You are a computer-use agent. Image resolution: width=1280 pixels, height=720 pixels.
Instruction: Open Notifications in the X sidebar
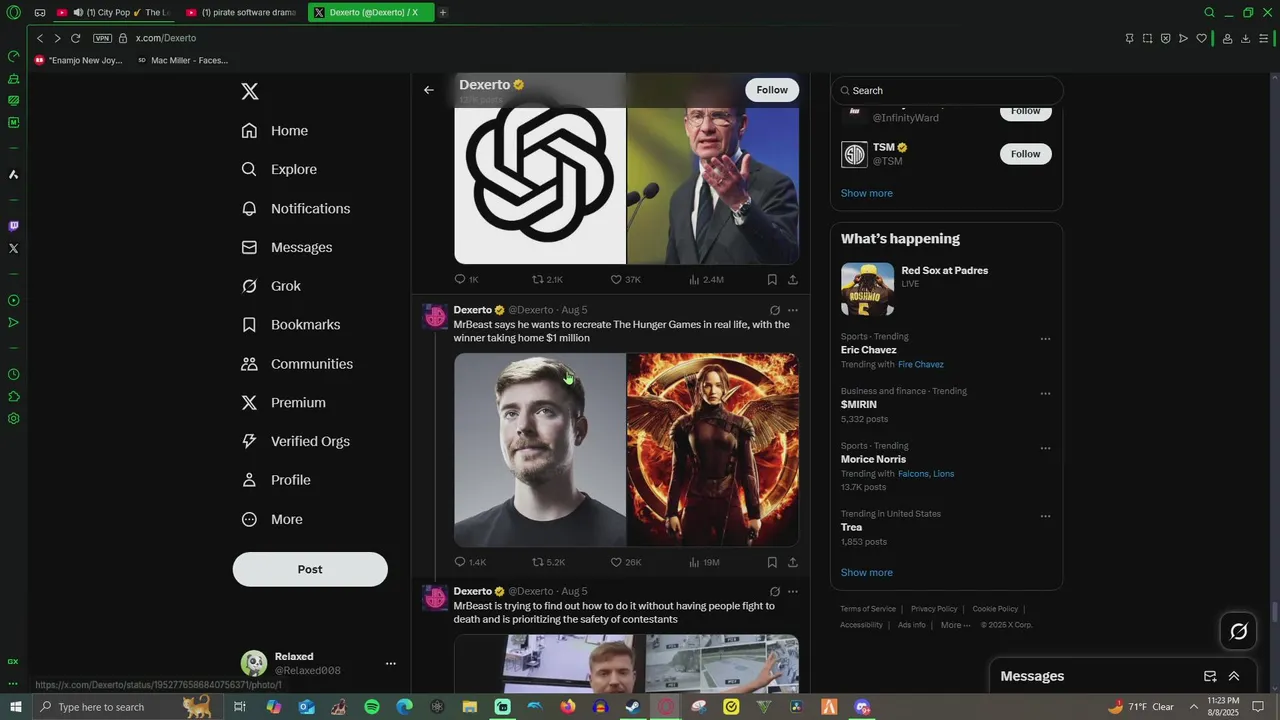(296, 208)
